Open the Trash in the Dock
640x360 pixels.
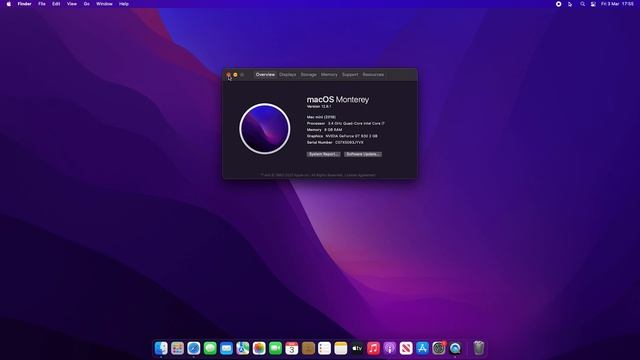tap(479, 348)
